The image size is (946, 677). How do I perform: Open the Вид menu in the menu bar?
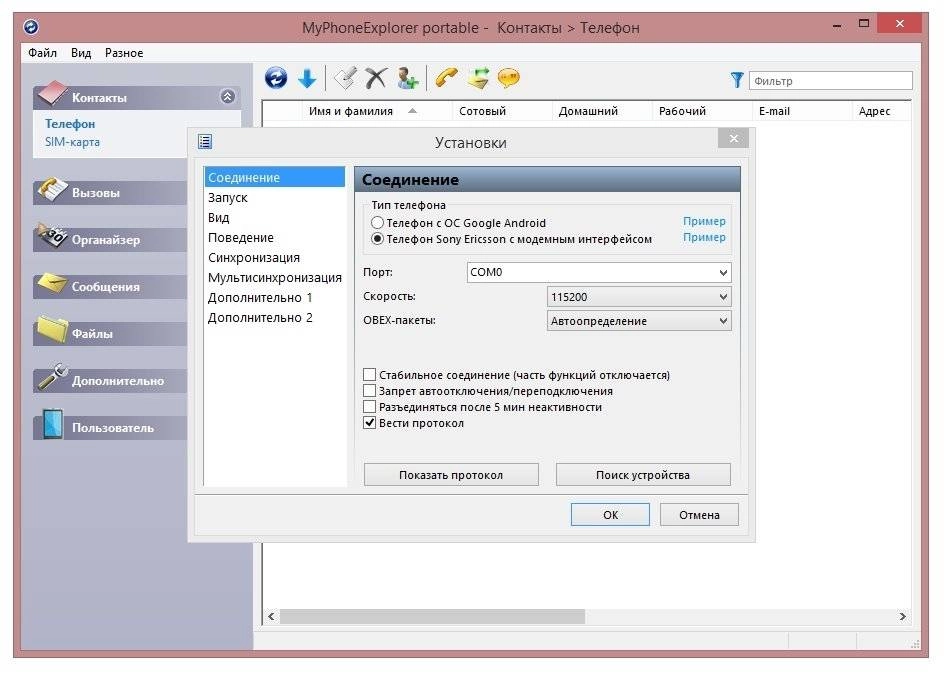pyautogui.click(x=81, y=52)
